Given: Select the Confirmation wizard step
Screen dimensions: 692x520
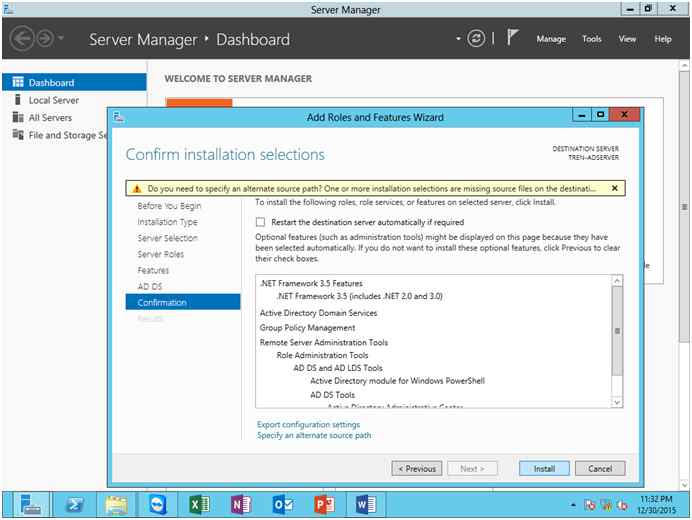Looking at the screenshot, I should click(x=183, y=302).
